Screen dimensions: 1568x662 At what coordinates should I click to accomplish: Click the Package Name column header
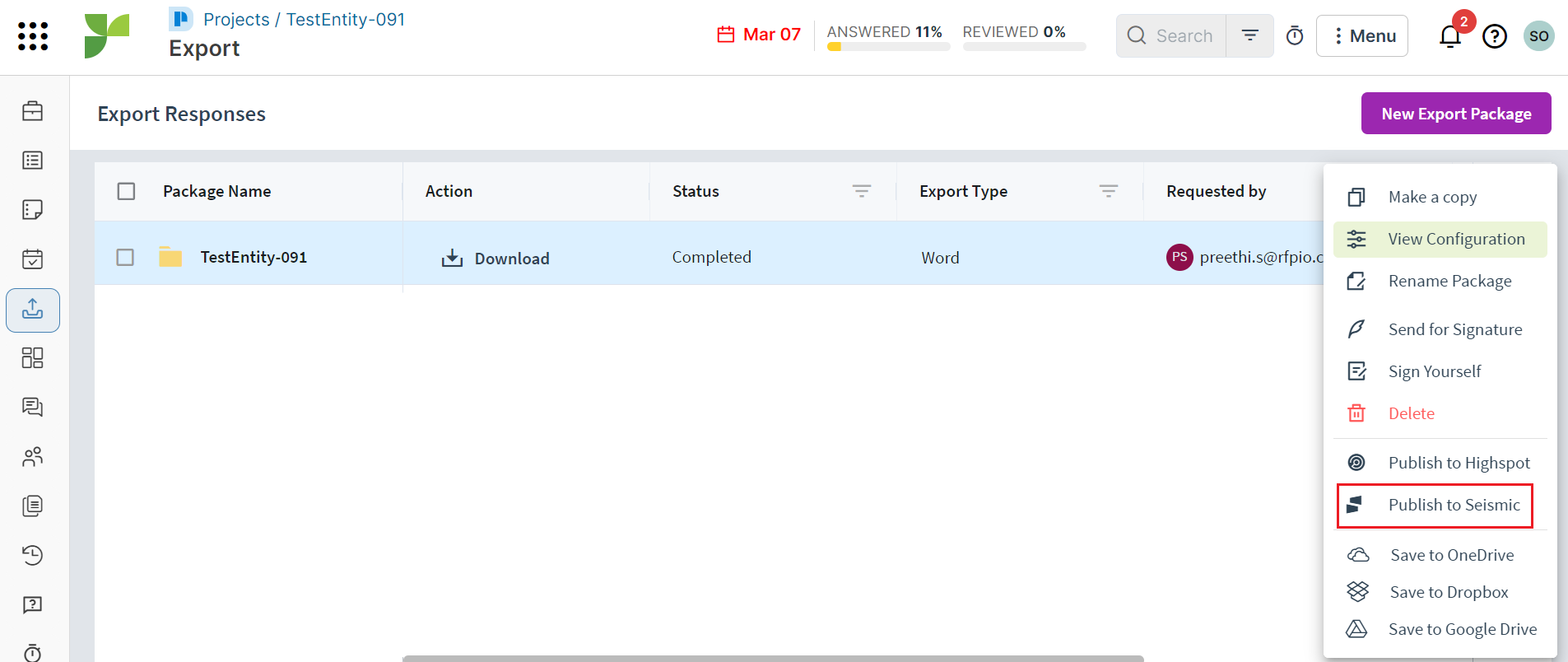(217, 191)
